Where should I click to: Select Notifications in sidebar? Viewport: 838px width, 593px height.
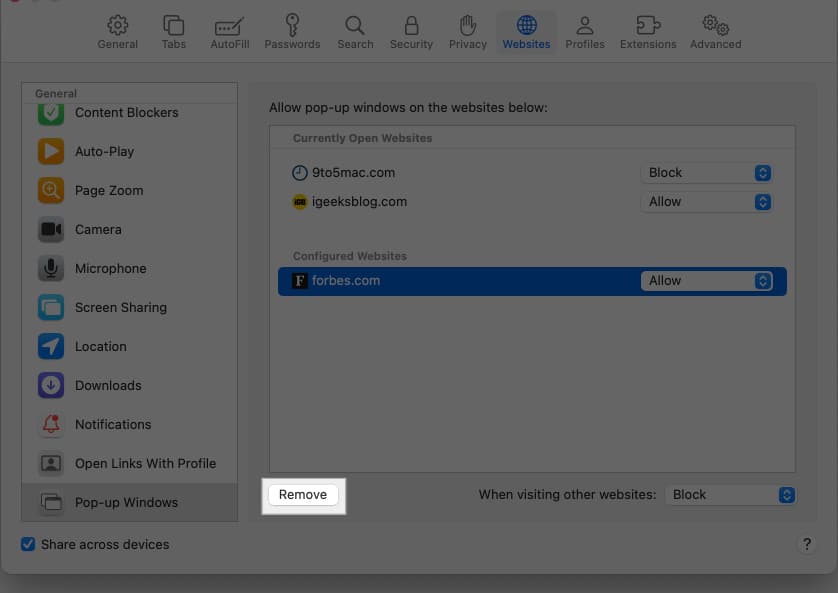(113, 425)
